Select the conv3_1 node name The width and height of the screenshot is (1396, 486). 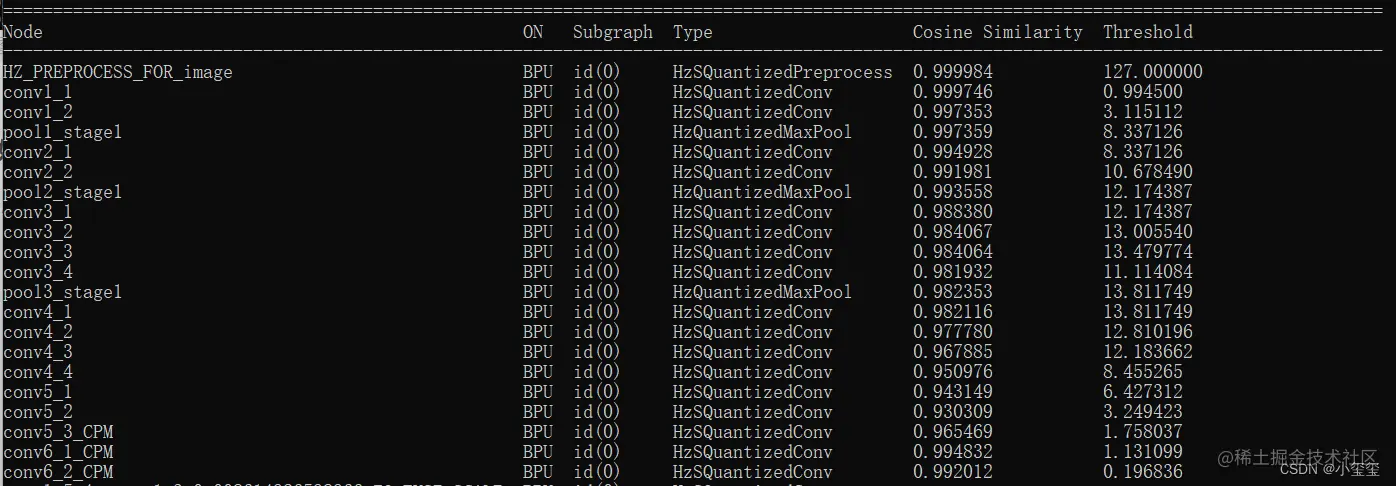38,212
